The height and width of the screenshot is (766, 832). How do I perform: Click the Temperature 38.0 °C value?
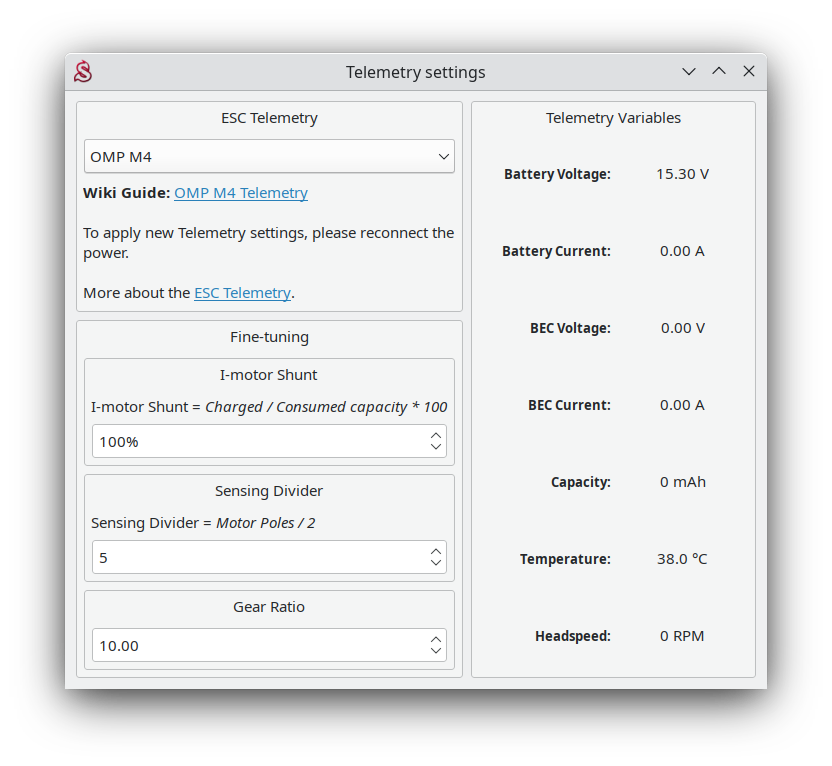pos(682,559)
